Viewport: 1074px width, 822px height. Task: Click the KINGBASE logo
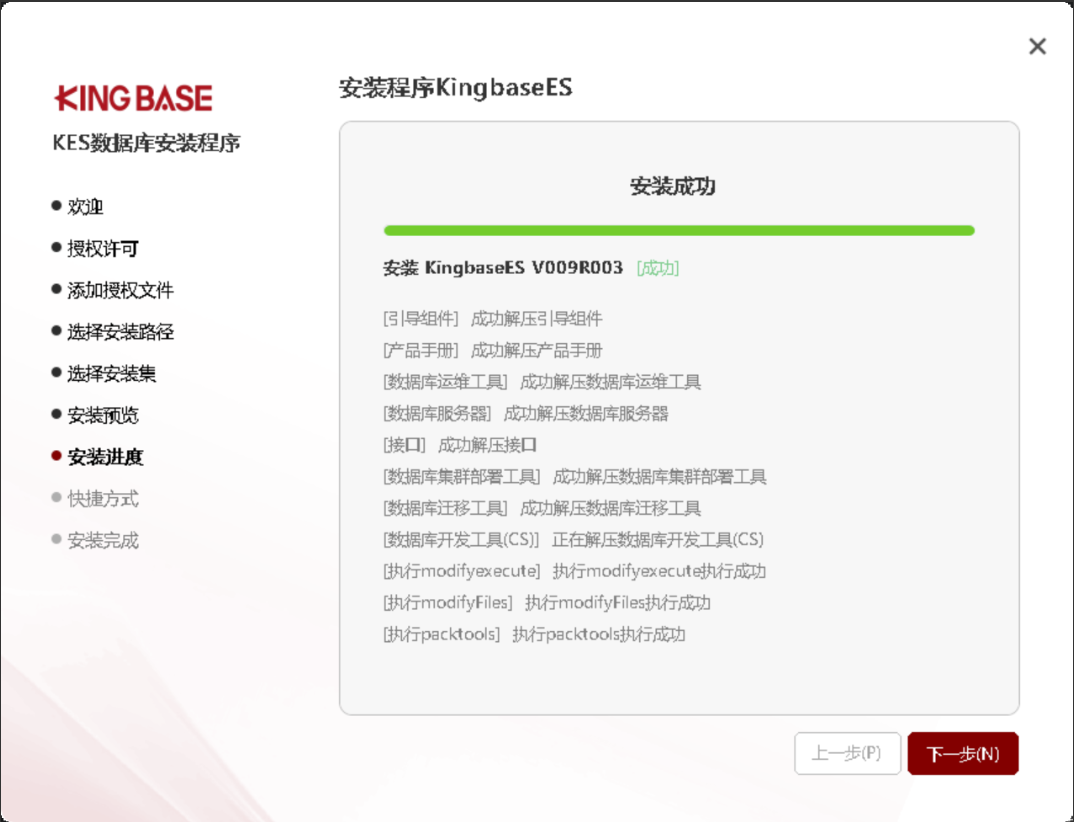133,98
